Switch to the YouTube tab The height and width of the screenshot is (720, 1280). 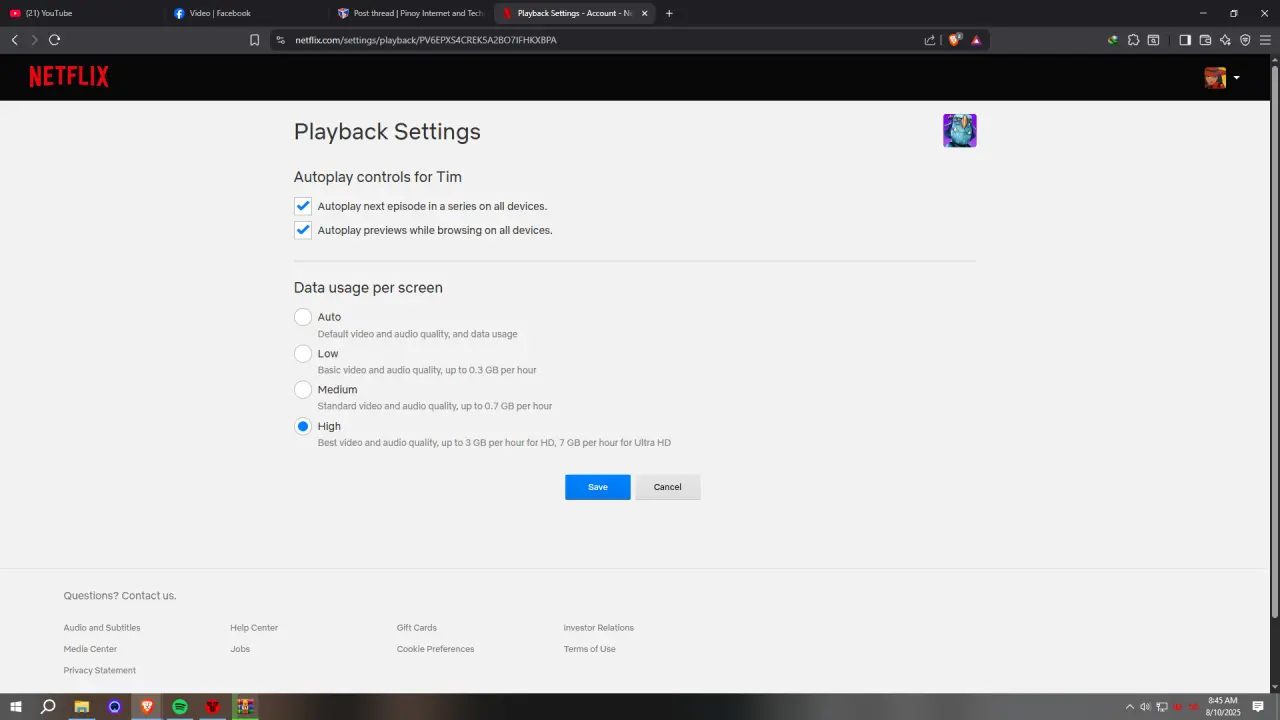(82, 13)
